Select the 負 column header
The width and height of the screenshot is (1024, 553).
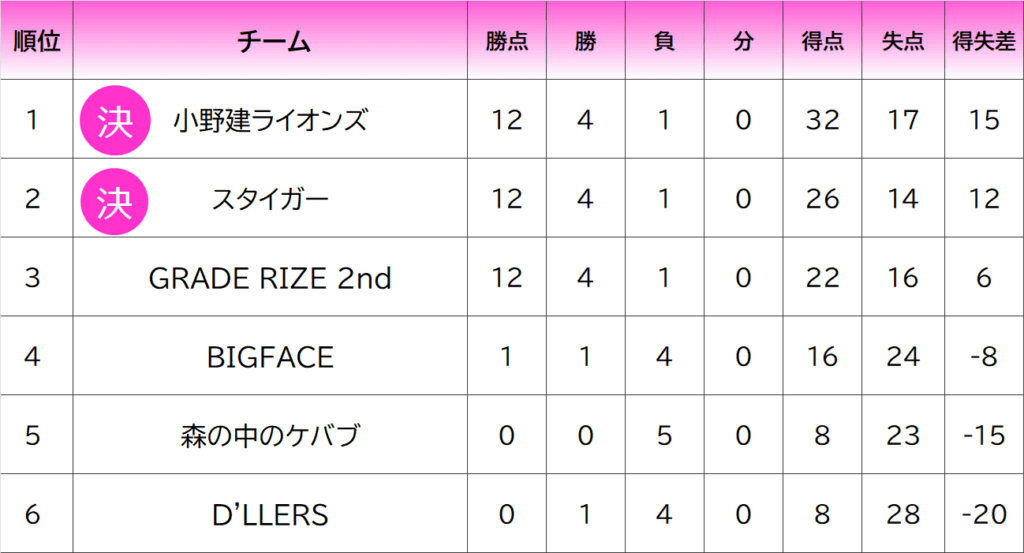664,41
